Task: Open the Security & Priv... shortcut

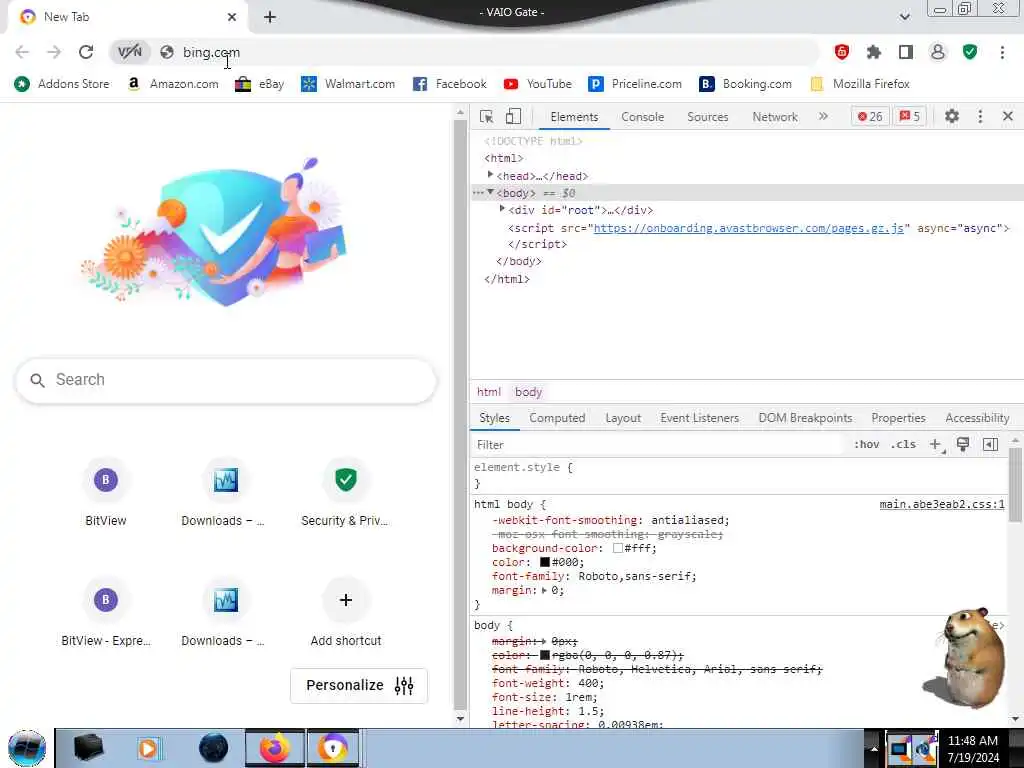Action: (x=345, y=492)
